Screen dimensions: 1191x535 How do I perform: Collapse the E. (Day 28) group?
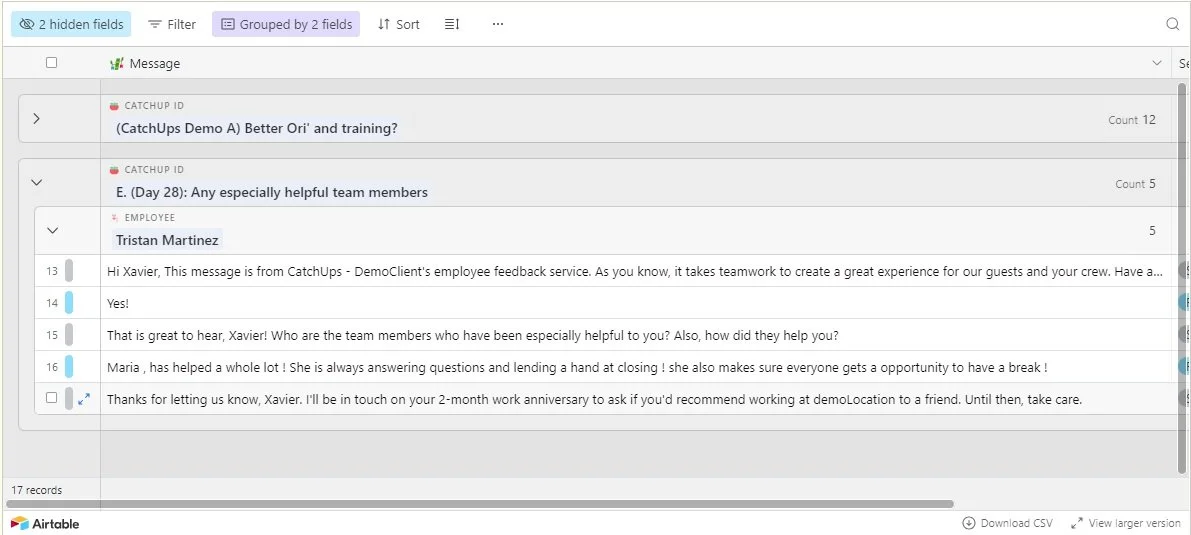click(36, 182)
